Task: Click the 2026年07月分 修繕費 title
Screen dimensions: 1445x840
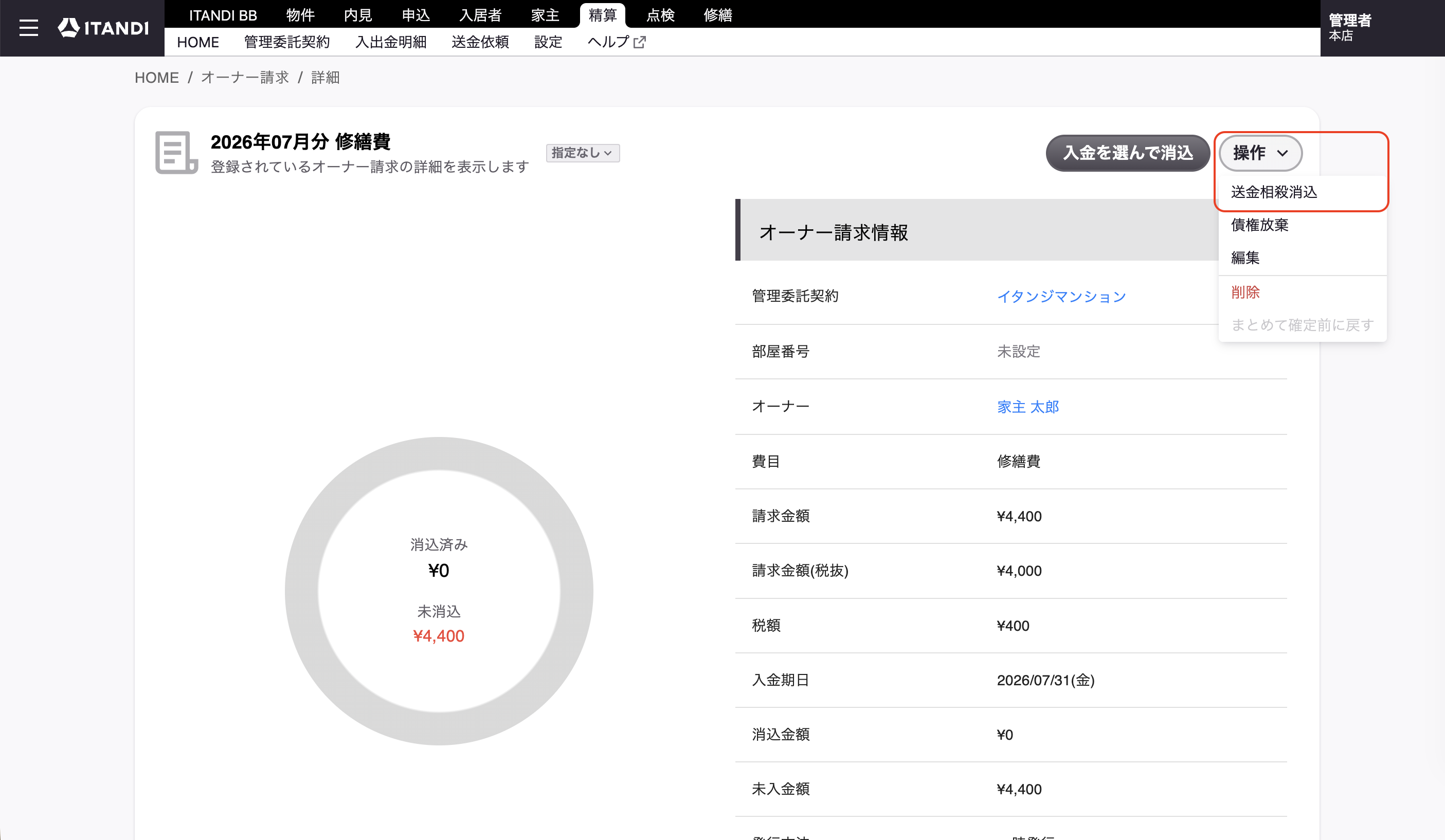Action: 300,141
